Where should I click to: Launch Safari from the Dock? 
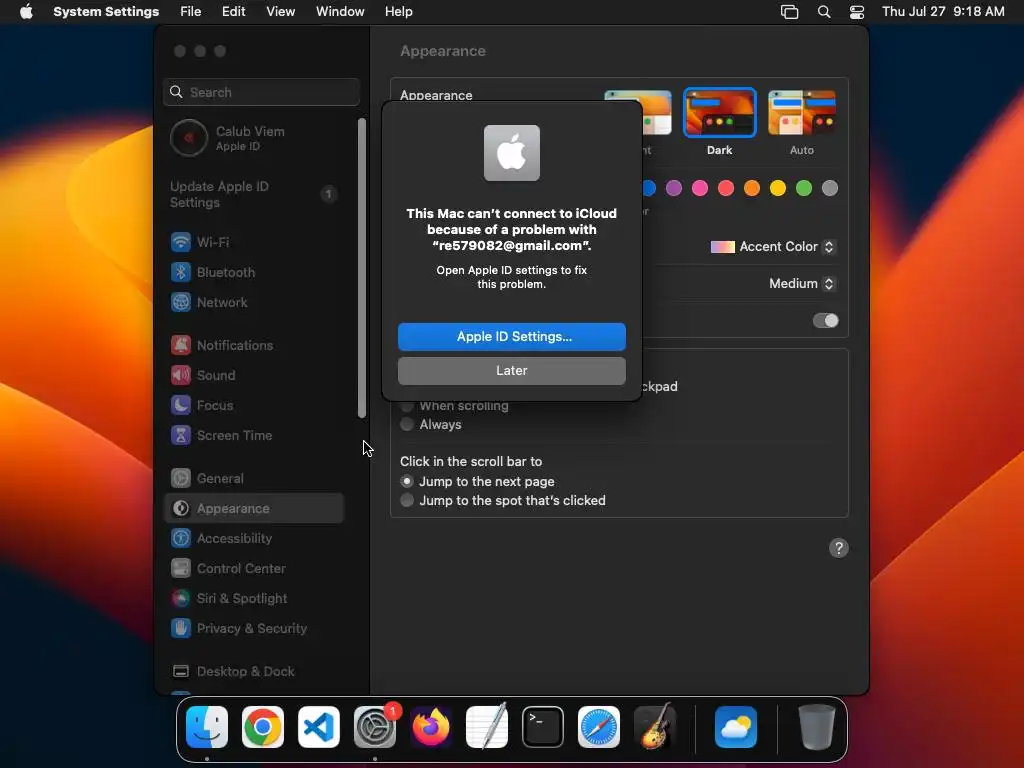pos(599,727)
